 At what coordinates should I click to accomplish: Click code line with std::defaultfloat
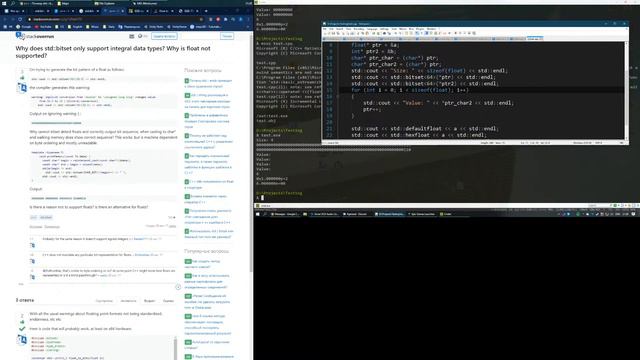tap(424, 129)
